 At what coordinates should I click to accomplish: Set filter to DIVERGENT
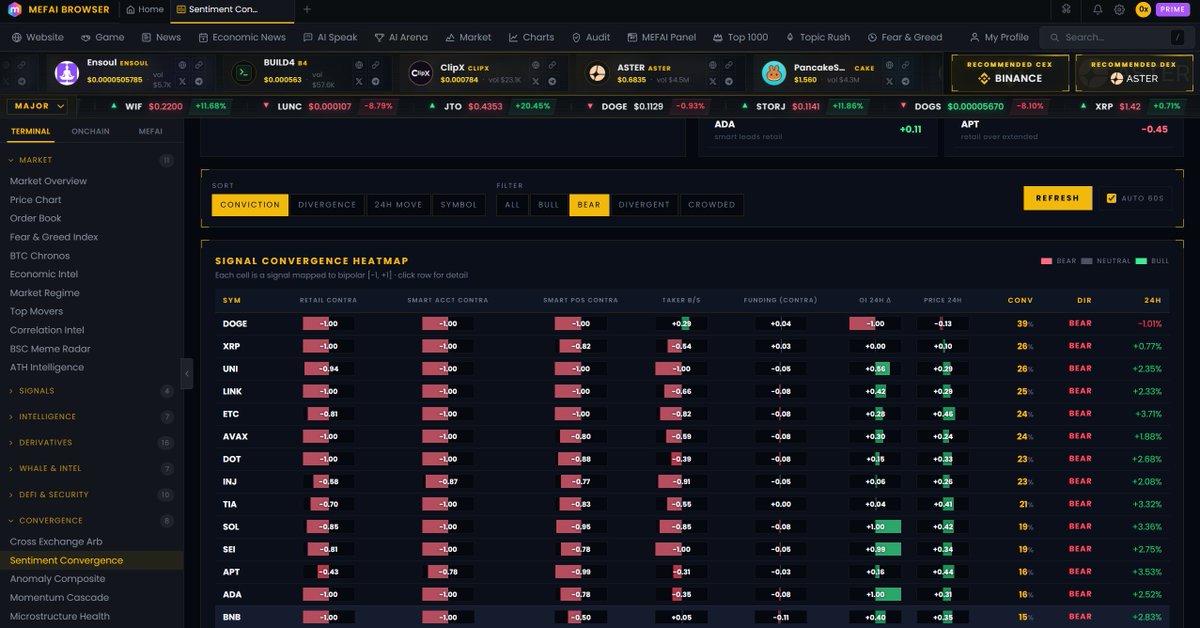[644, 205]
